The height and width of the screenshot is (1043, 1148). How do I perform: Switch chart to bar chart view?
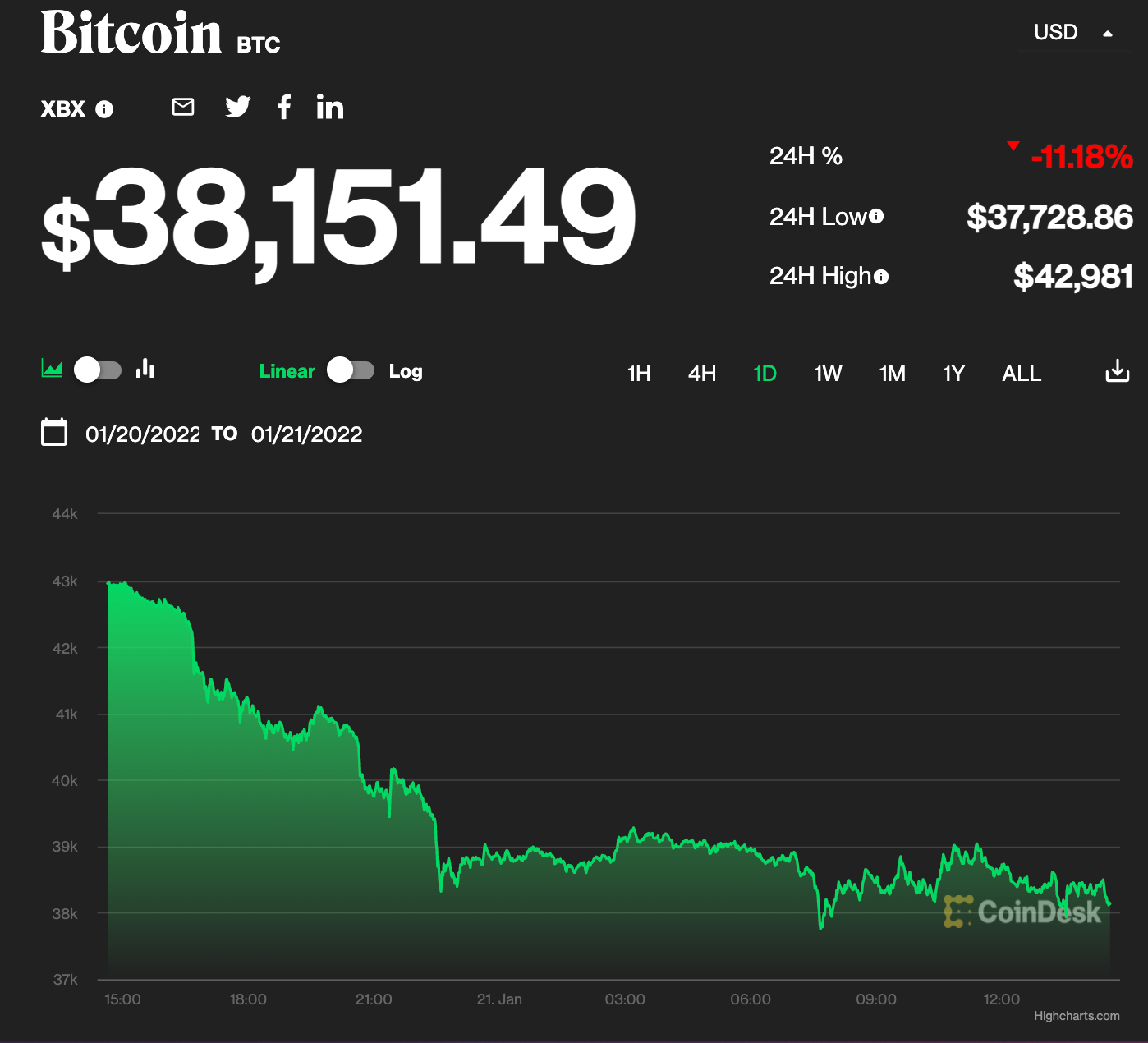point(145,370)
